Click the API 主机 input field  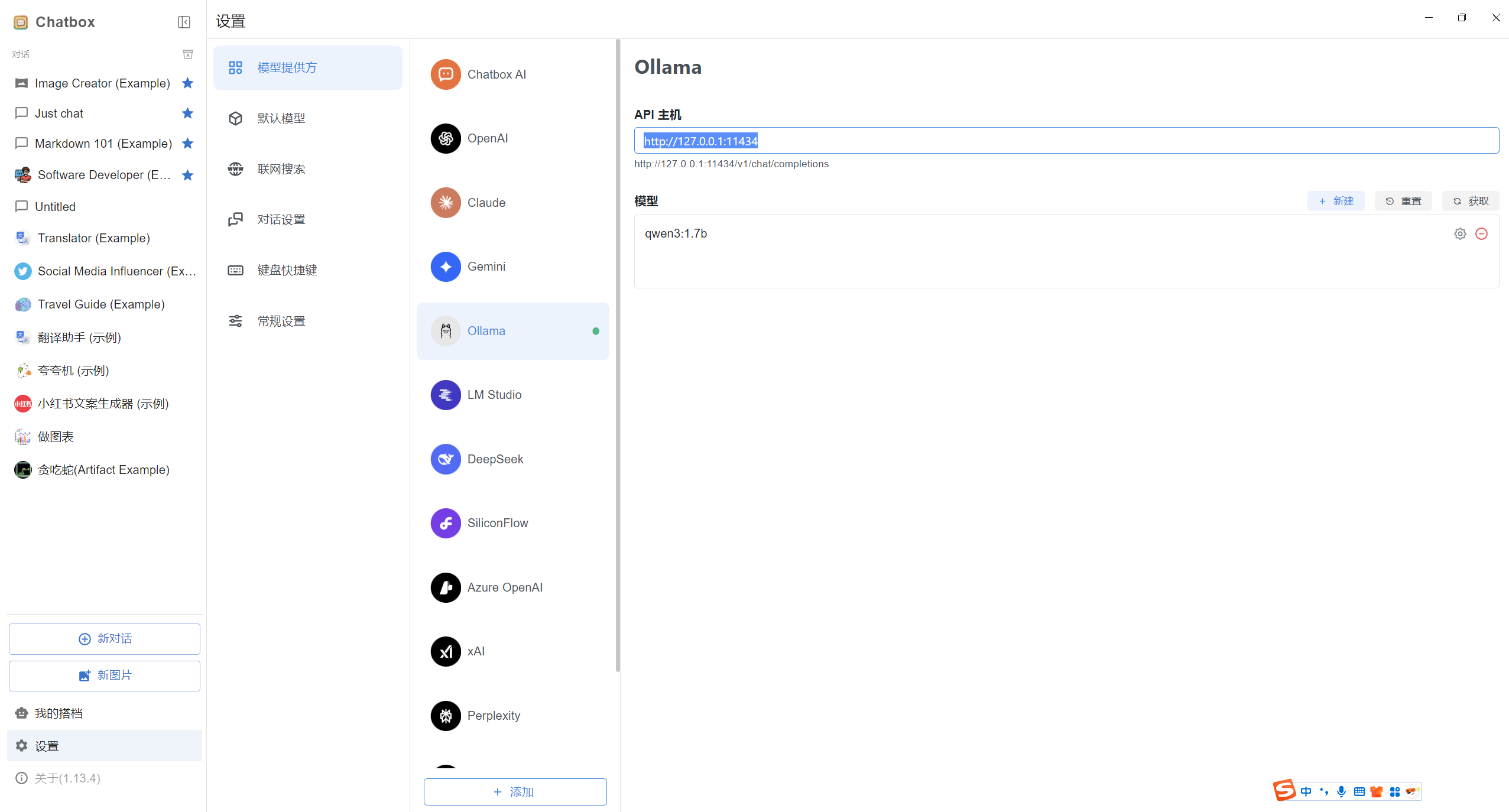pyautogui.click(x=1066, y=141)
